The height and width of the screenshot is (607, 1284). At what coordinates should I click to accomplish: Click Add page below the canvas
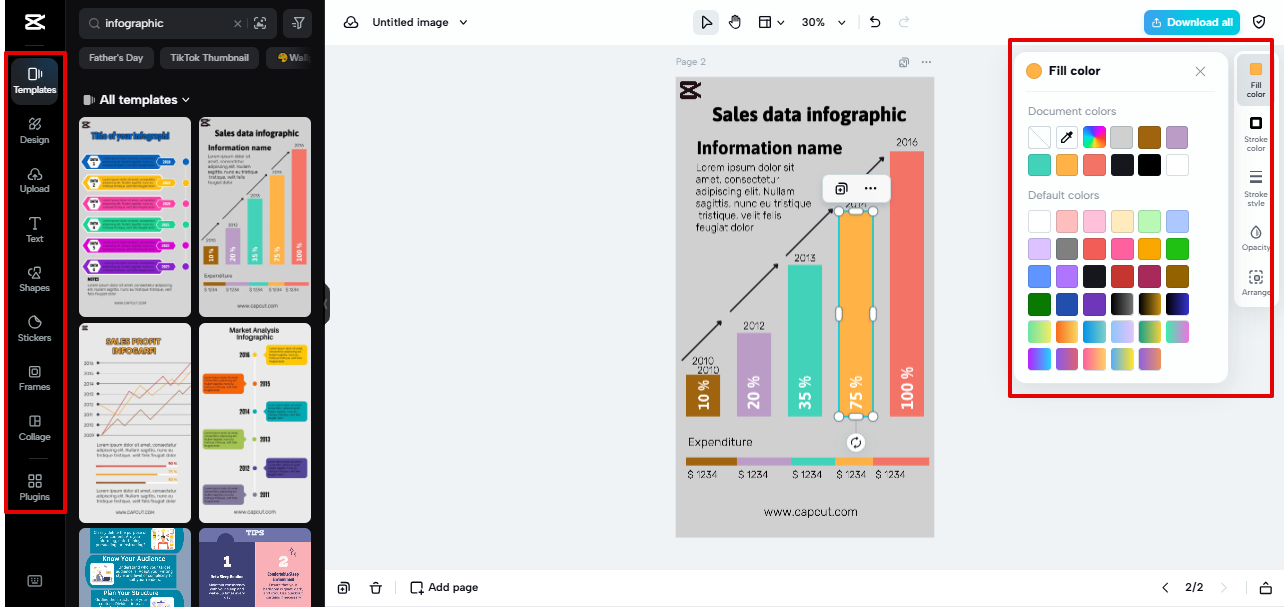click(x=444, y=587)
